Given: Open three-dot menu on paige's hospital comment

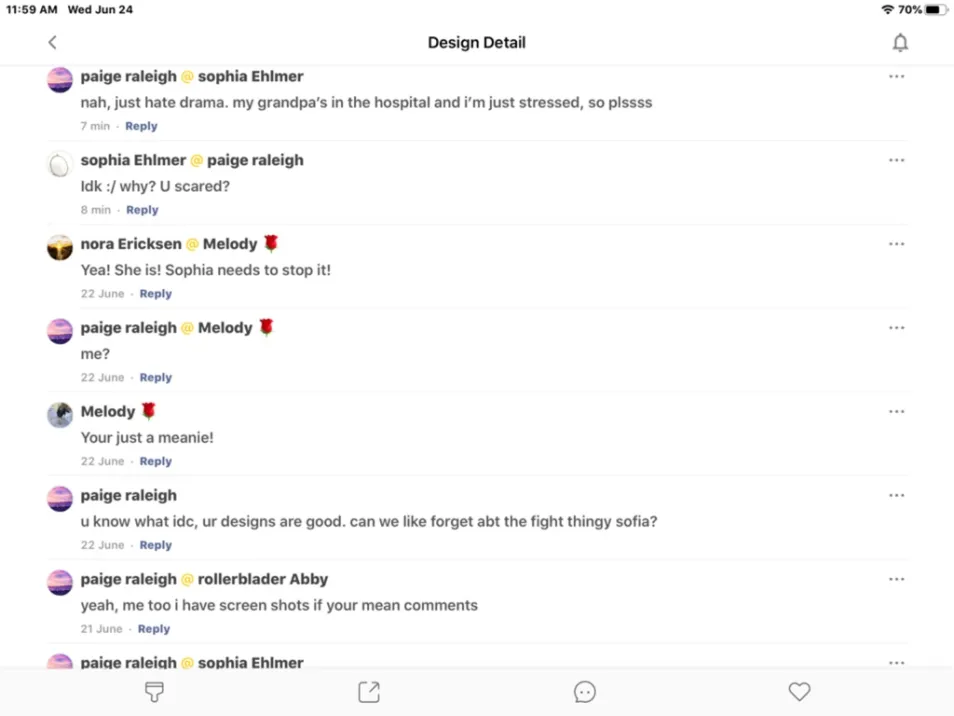Looking at the screenshot, I should [896, 76].
